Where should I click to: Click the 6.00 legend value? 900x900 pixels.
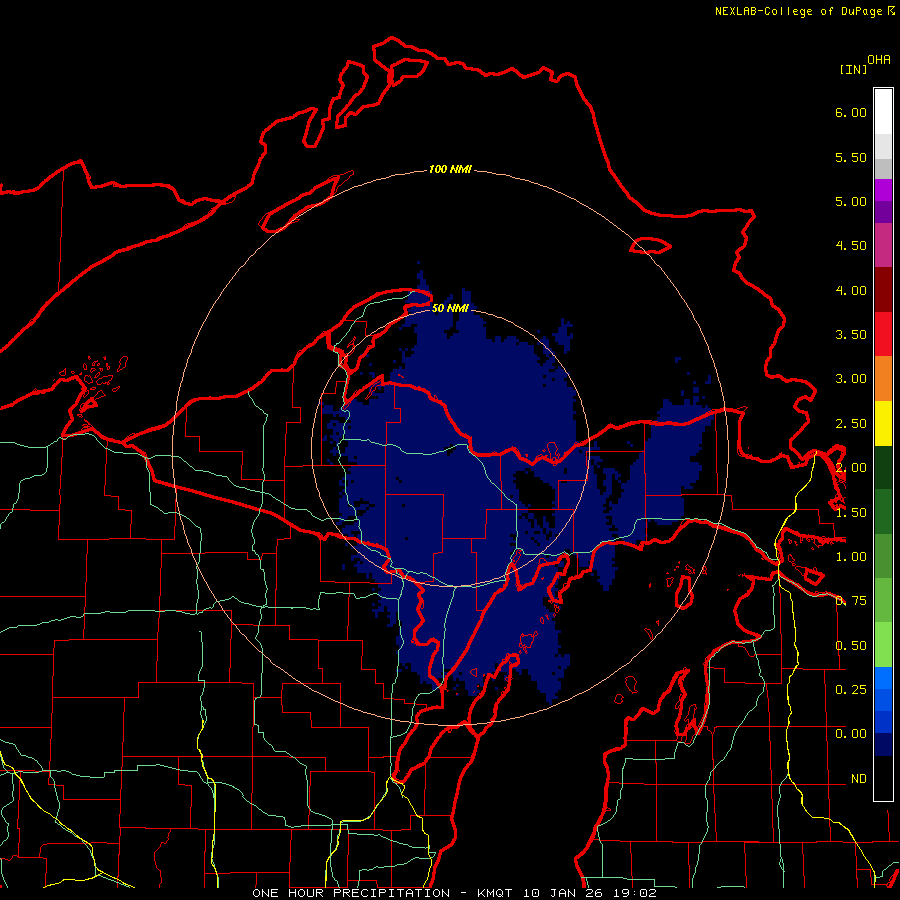851,112
